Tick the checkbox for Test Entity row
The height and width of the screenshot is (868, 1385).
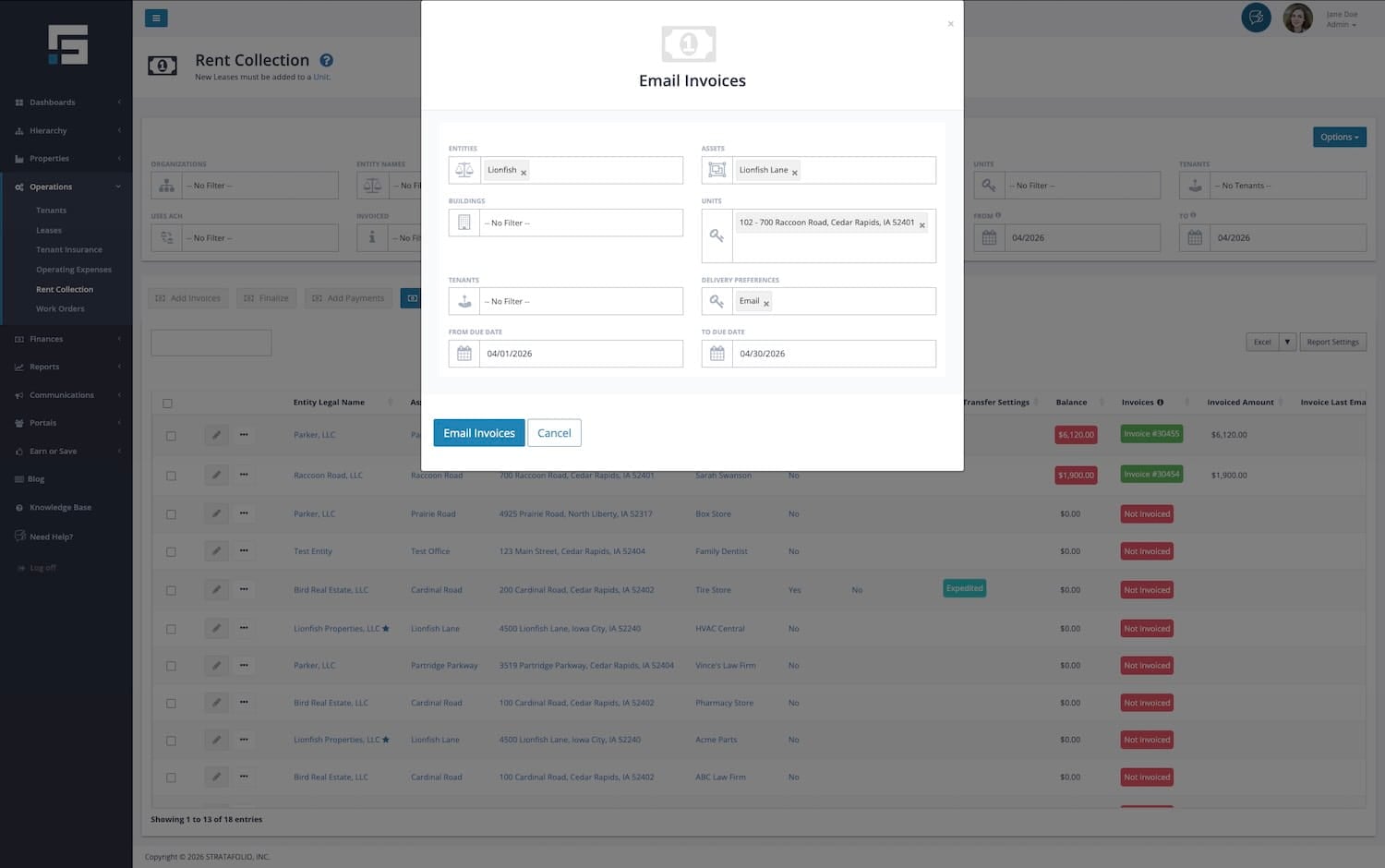tap(171, 552)
